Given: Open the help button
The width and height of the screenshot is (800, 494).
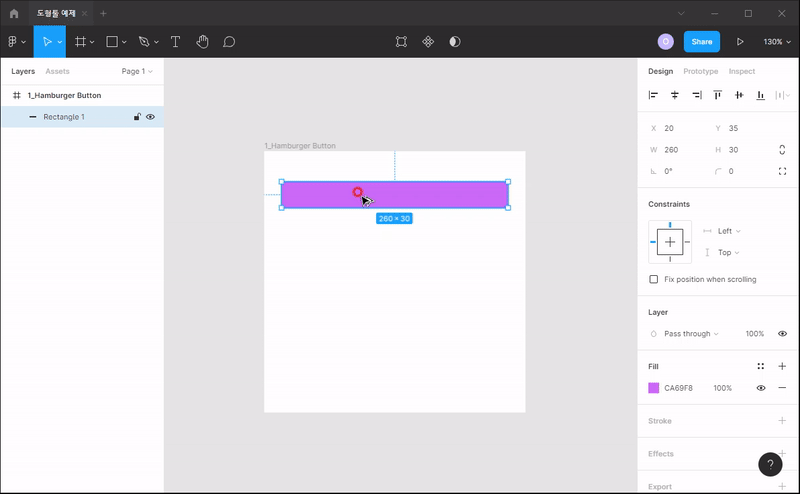Looking at the screenshot, I should (x=770, y=464).
